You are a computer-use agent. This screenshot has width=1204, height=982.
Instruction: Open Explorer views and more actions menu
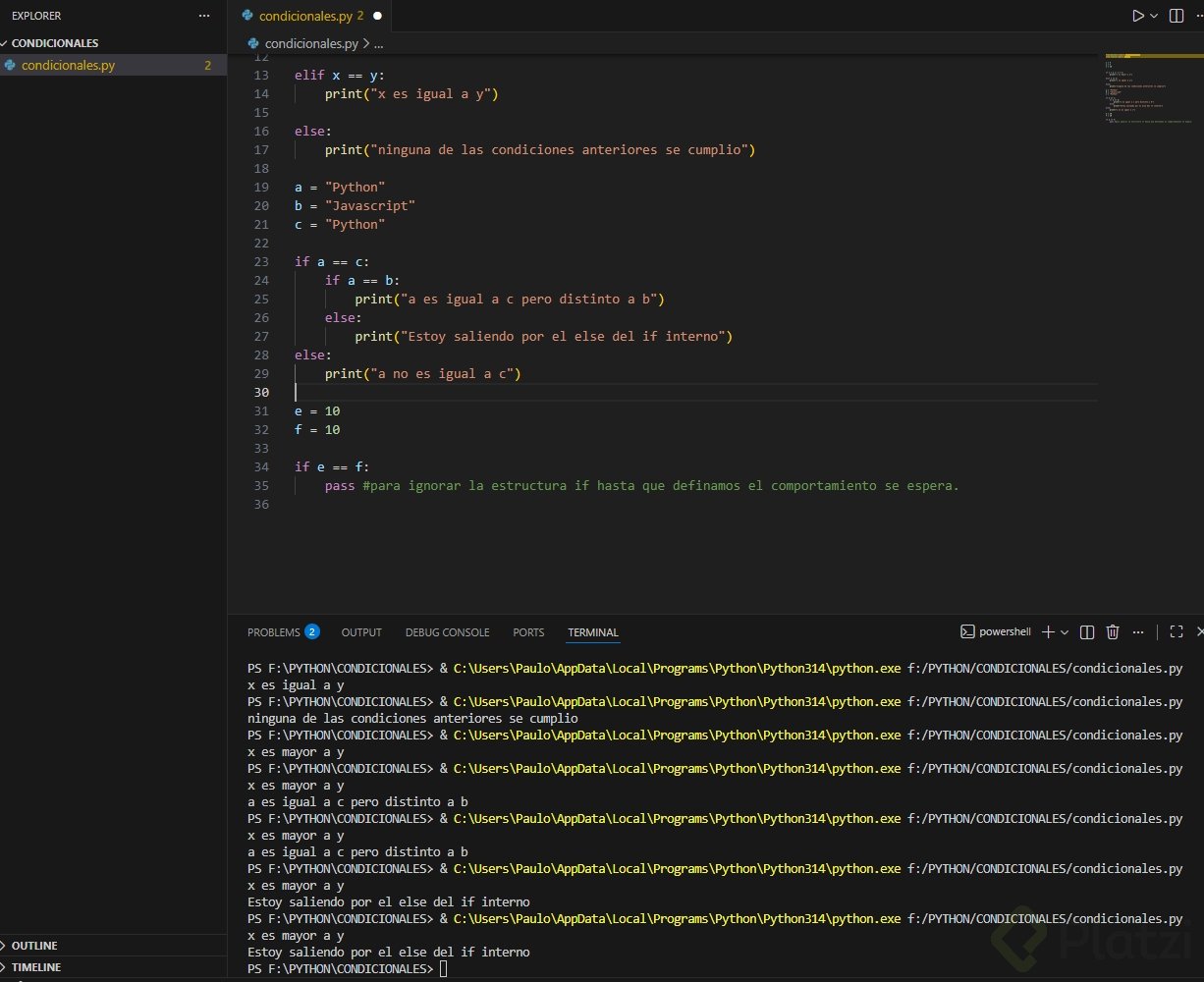coord(204,16)
